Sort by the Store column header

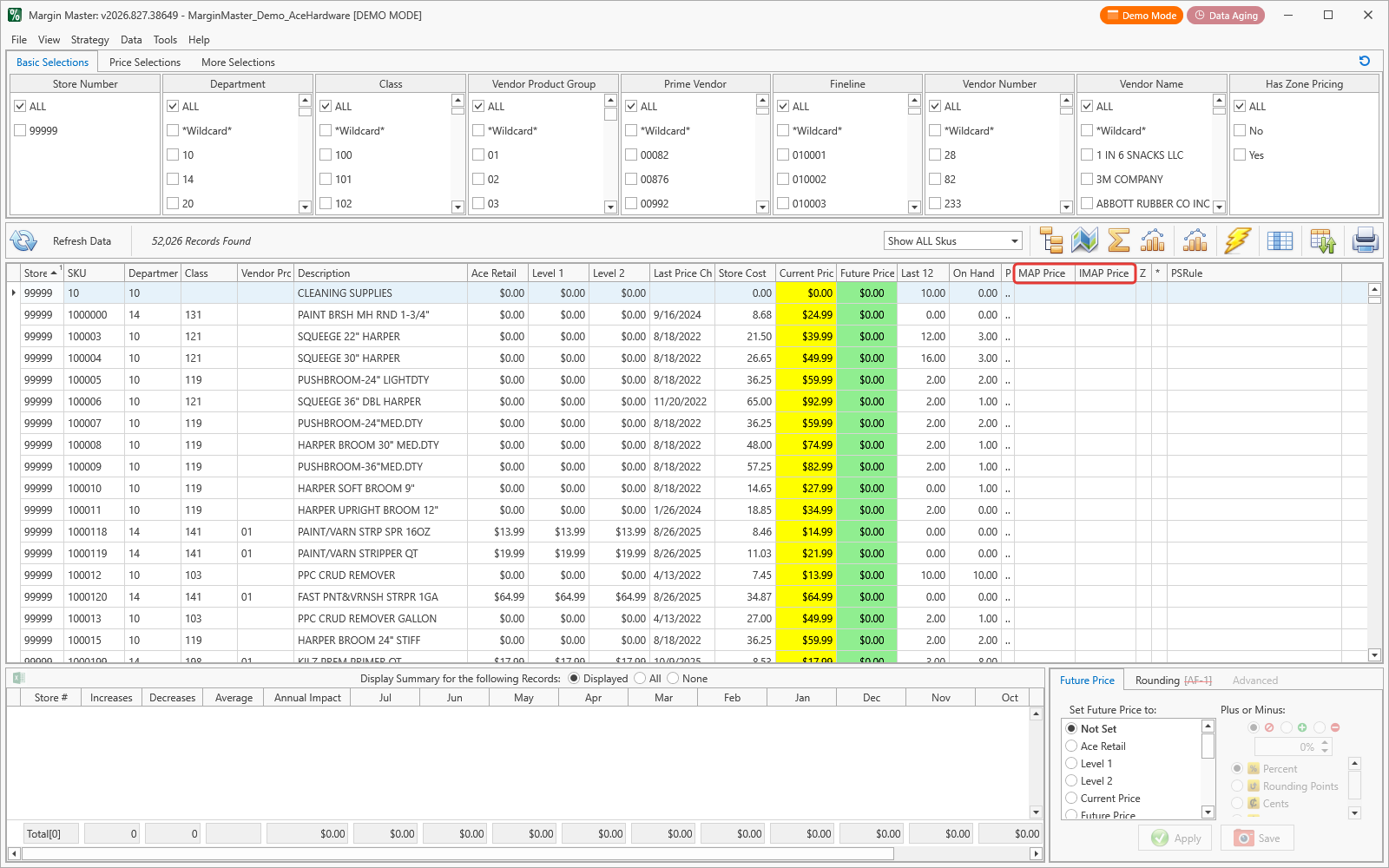(x=41, y=273)
